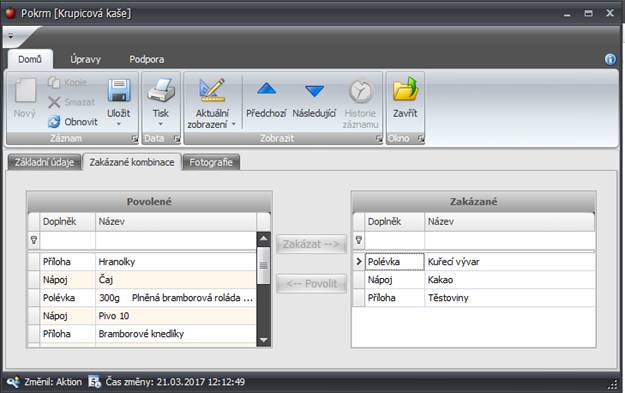Viewport: 625px width, 393px height.
Task: Open the Fotografie tab
Action: click(211, 162)
